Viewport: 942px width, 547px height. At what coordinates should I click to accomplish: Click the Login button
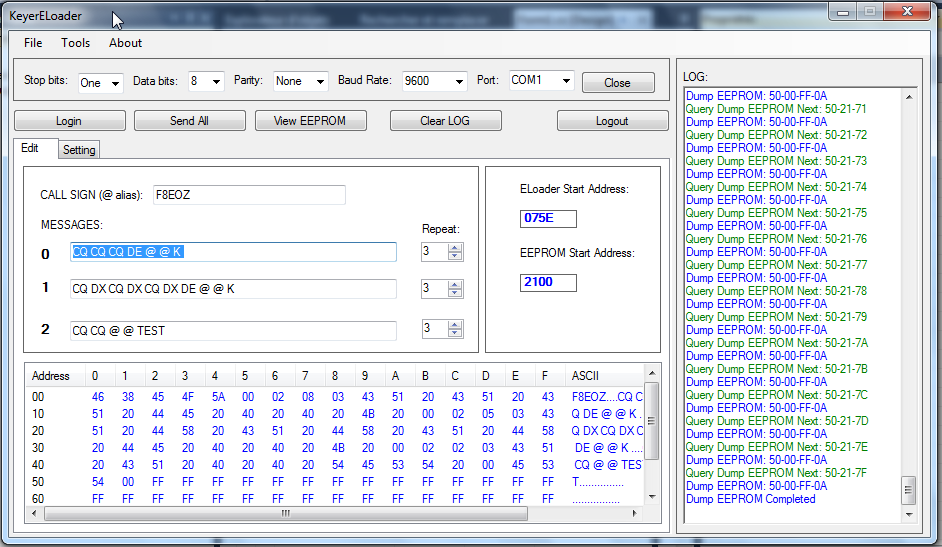pos(69,121)
